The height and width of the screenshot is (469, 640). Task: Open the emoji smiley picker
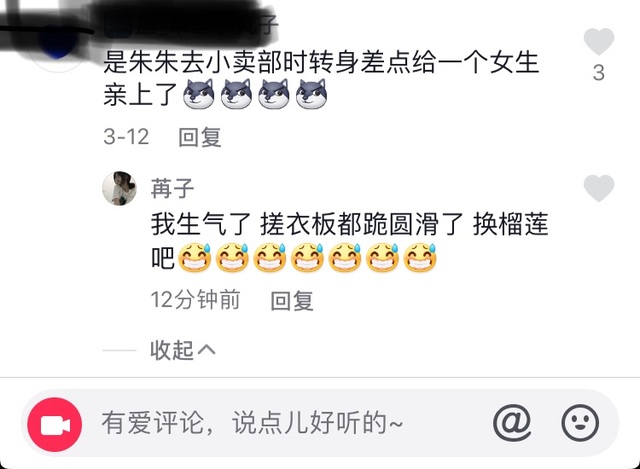click(580, 423)
